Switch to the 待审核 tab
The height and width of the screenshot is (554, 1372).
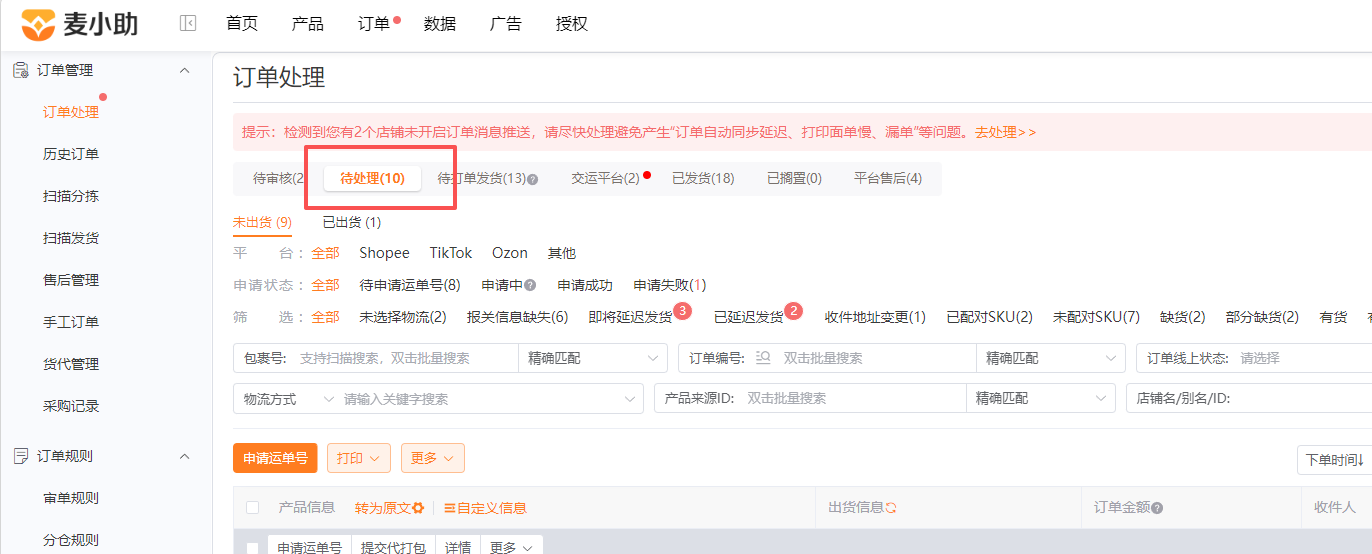pos(278,179)
